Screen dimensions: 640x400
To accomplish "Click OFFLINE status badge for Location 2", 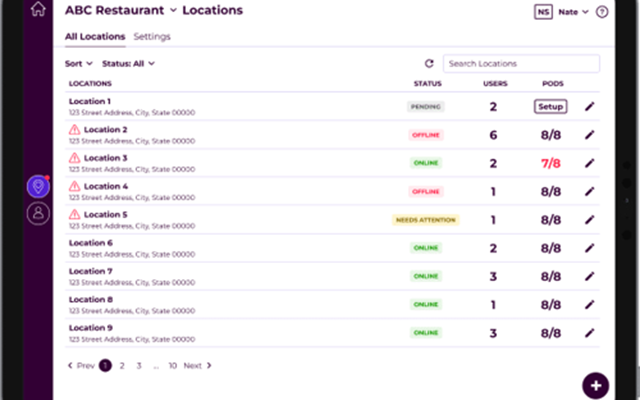I will click(x=426, y=135).
